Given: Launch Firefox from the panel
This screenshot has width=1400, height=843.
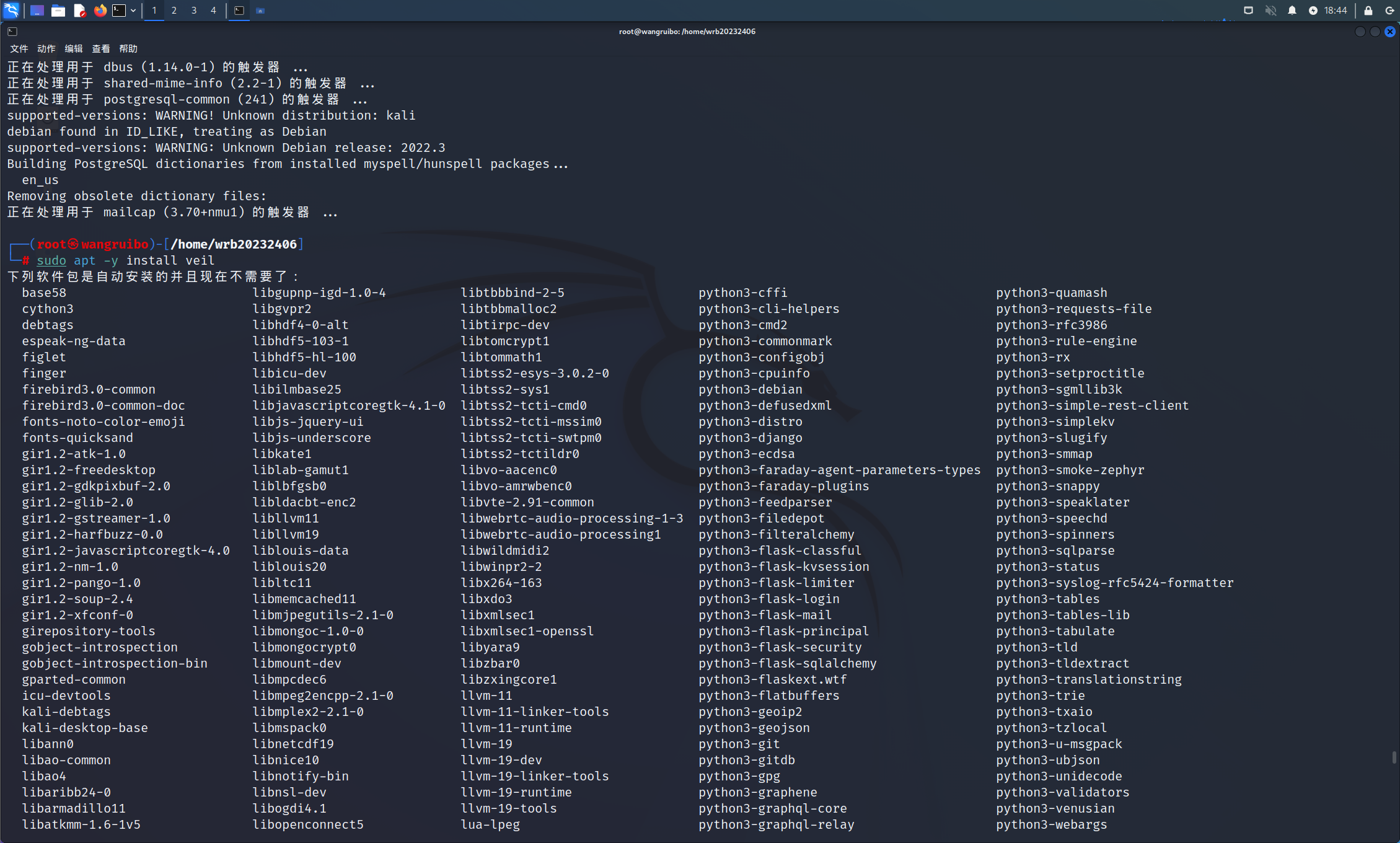Looking at the screenshot, I should tap(100, 10).
